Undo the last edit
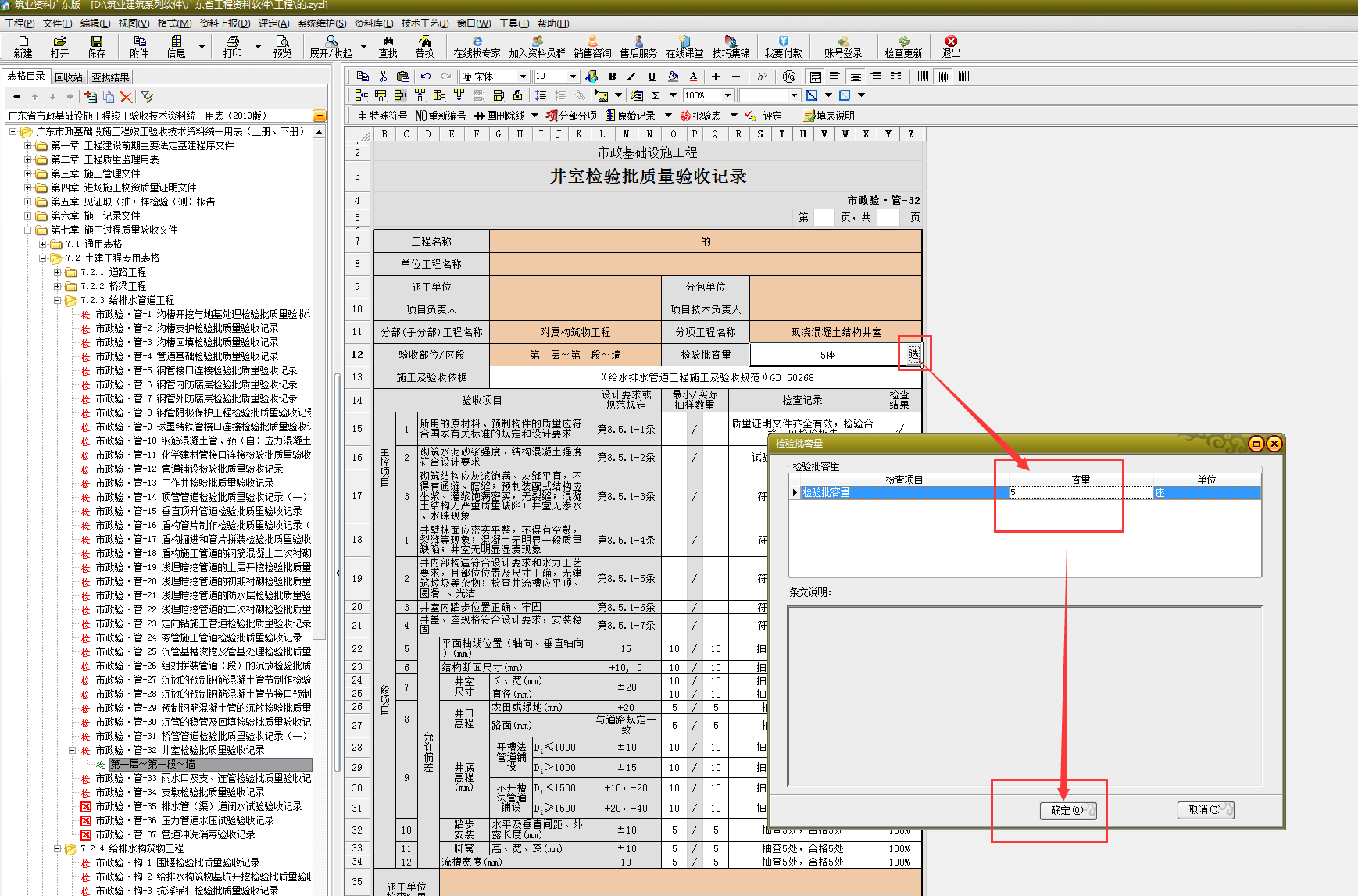 coord(426,77)
